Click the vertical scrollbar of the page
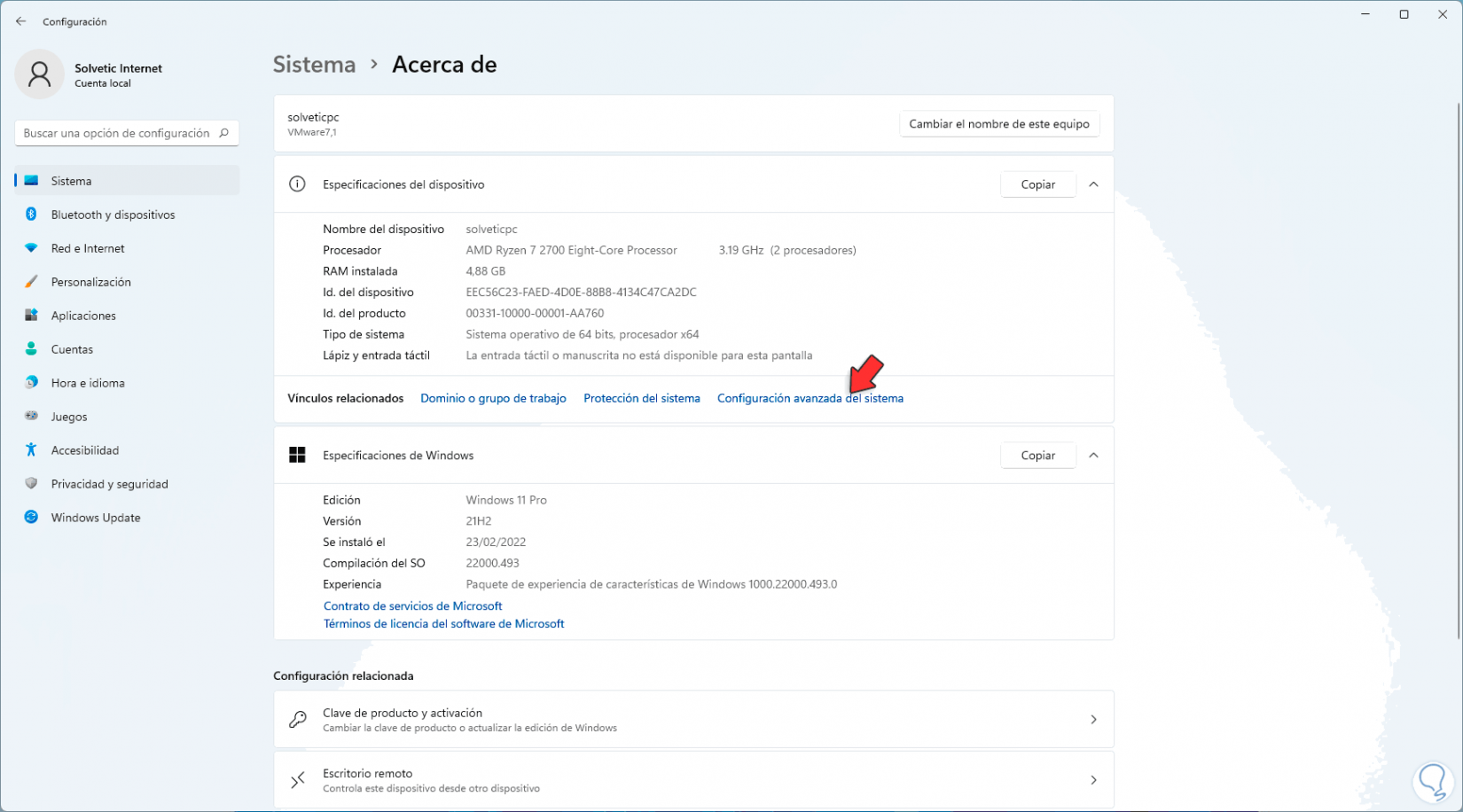This screenshot has width=1463, height=812. click(x=1459, y=371)
